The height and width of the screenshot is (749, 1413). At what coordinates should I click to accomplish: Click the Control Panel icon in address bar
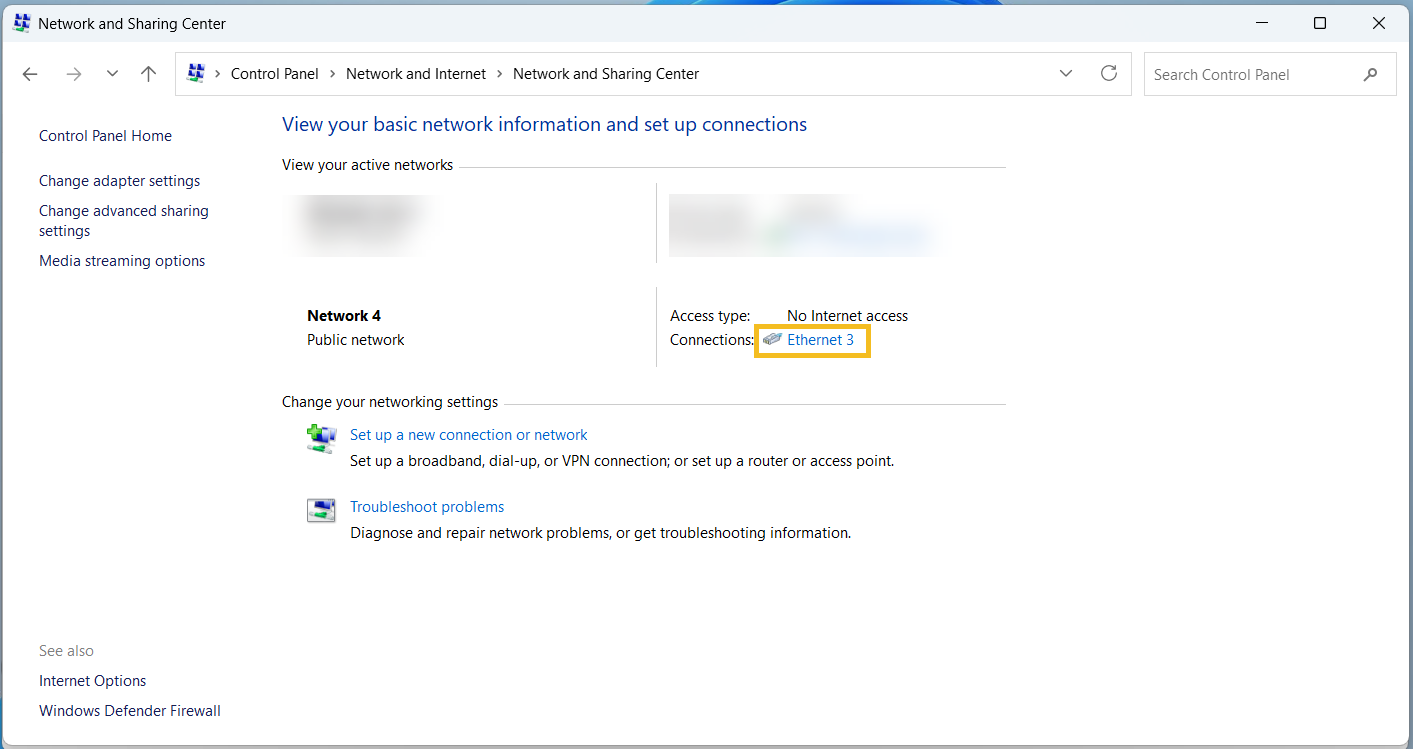(x=196, y=74)
